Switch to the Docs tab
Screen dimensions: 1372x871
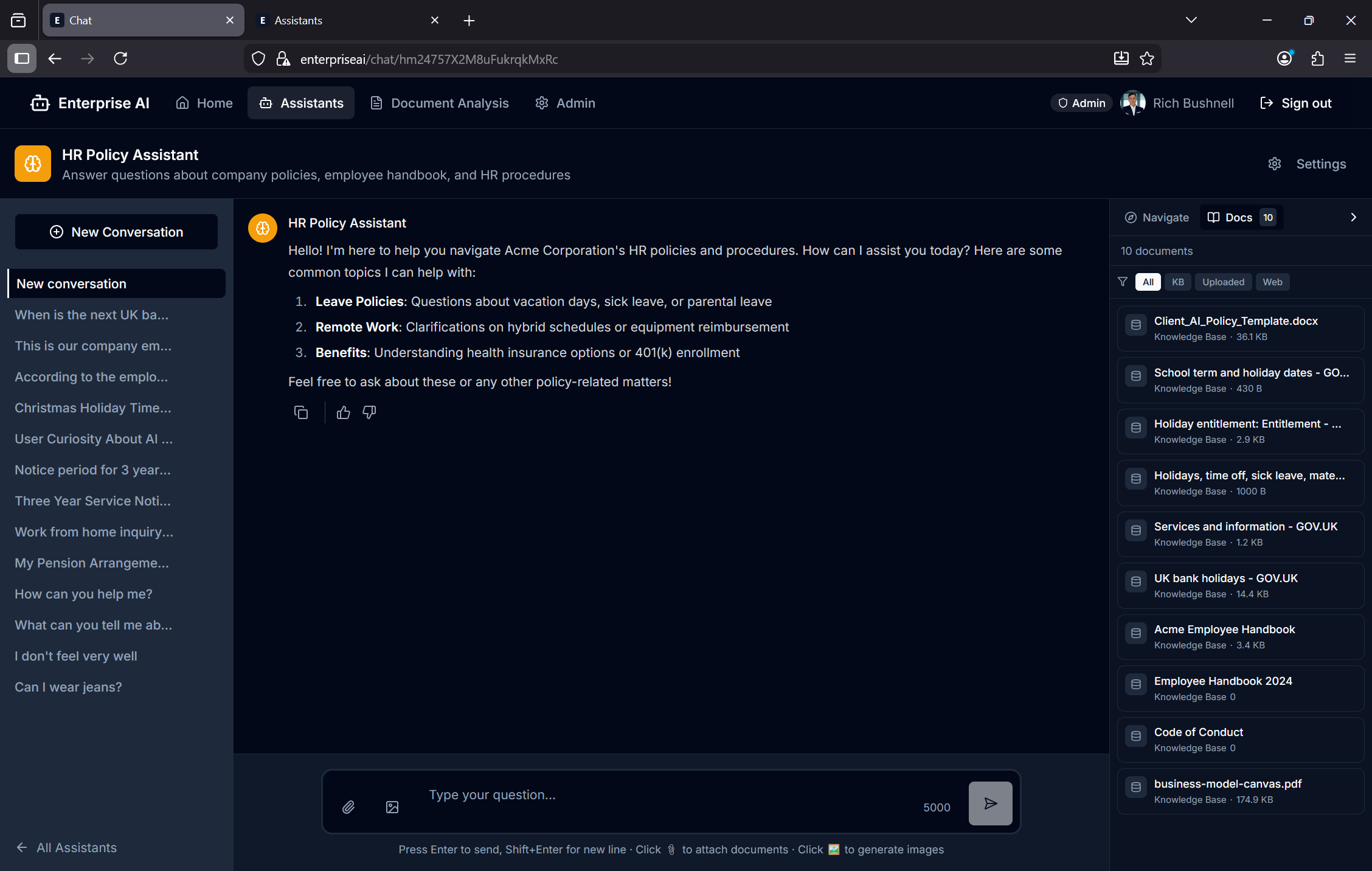tap(1239, 217)
